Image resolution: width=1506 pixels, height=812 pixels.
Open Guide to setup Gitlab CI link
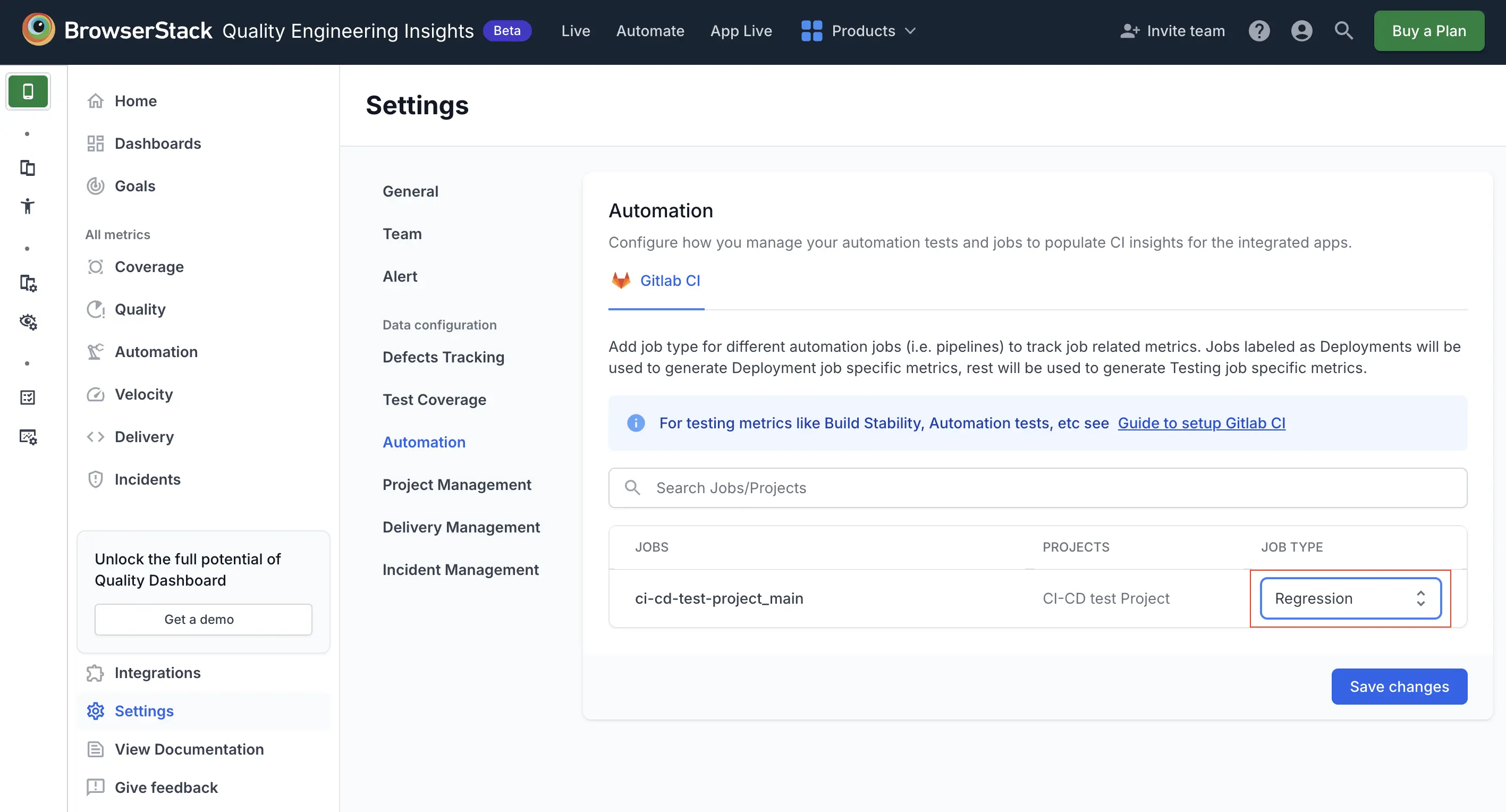[x=1202, y=422]
